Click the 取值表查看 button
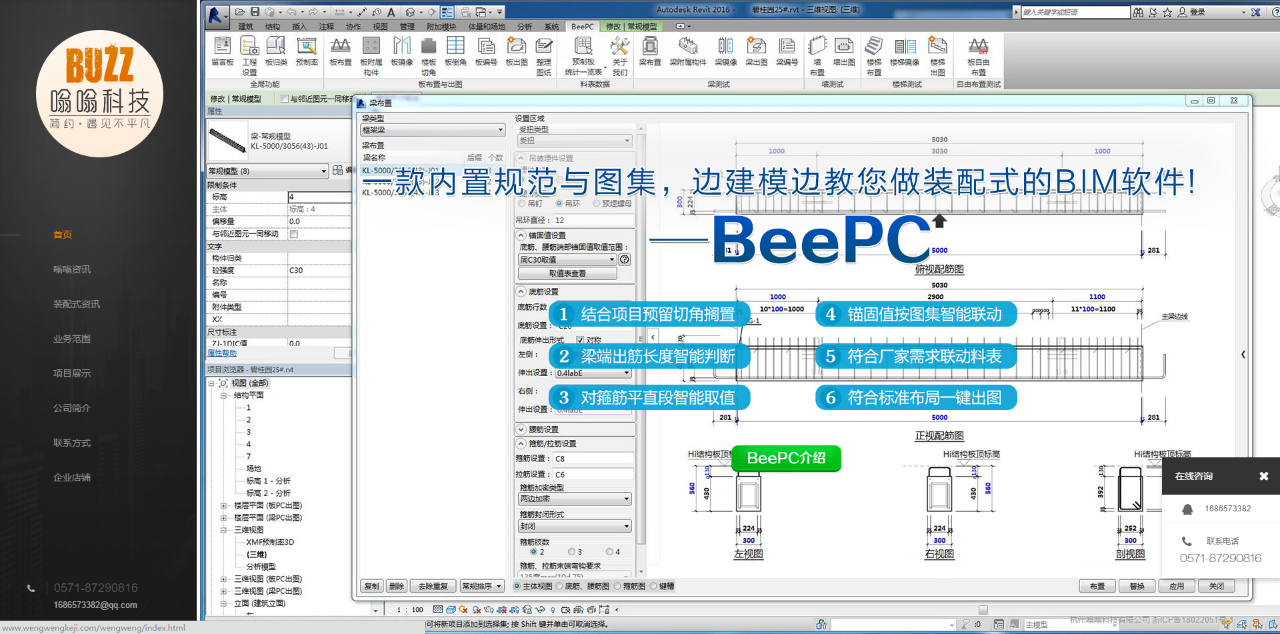1280x634 pixels. tap(567, 273)
